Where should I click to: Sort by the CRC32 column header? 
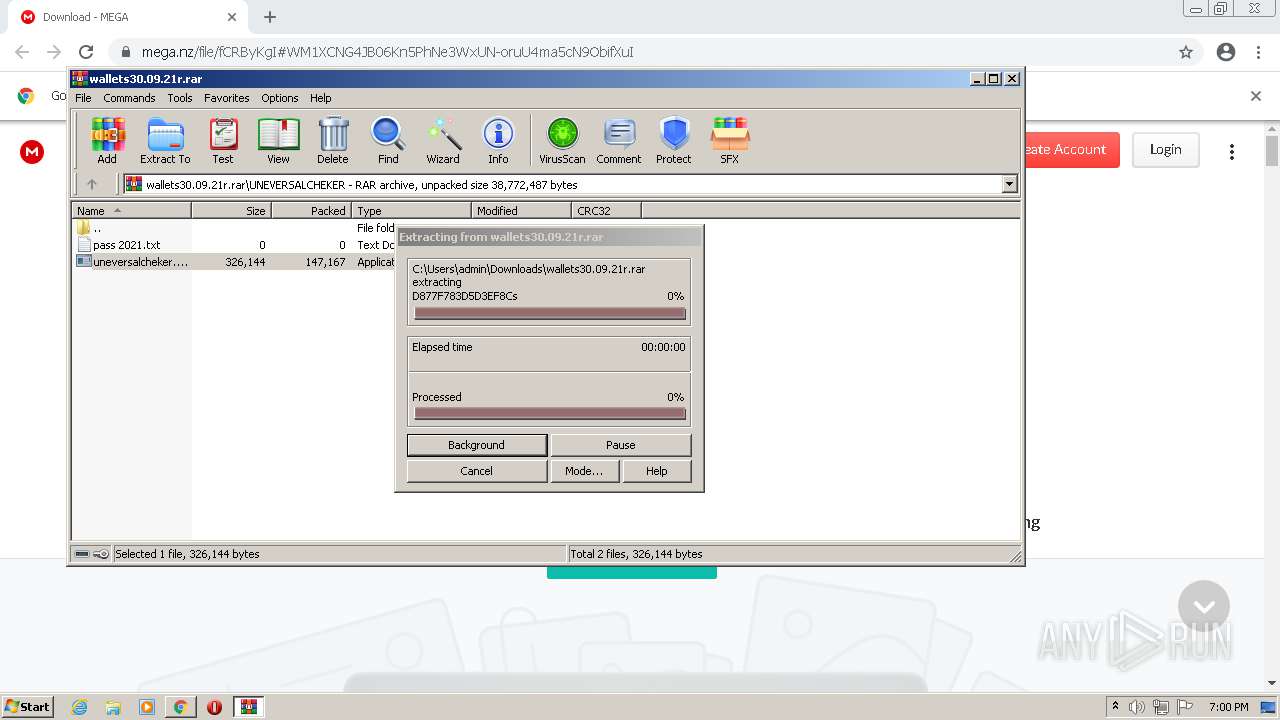[606, 211]
